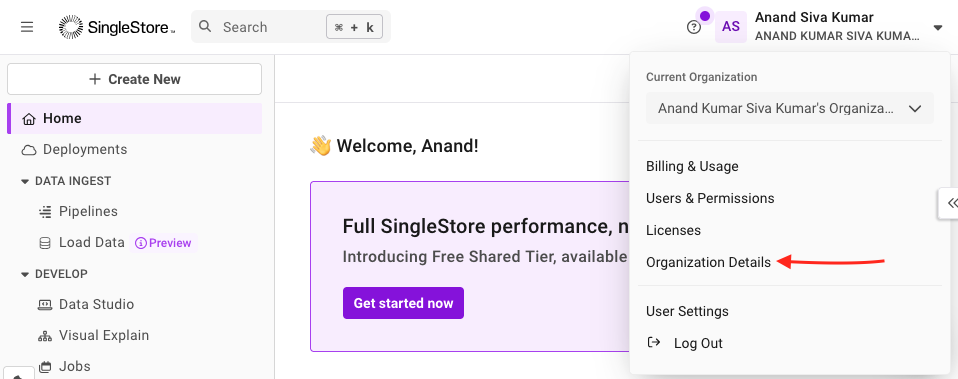Open Load Data in sidebar
Image resolution: width=958 pixels, height=379 pixels.
pos(92,243)
